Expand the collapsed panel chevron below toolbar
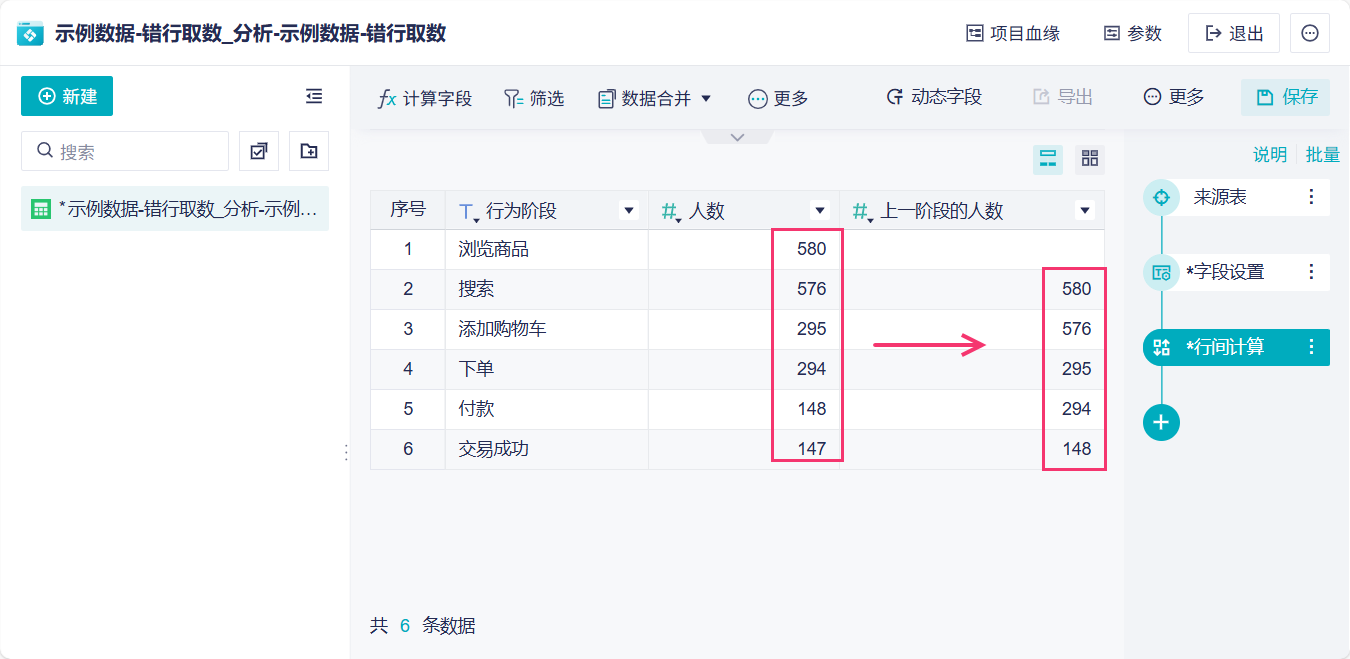Viewport: 1350px width, 659px height. coord(738,137)
